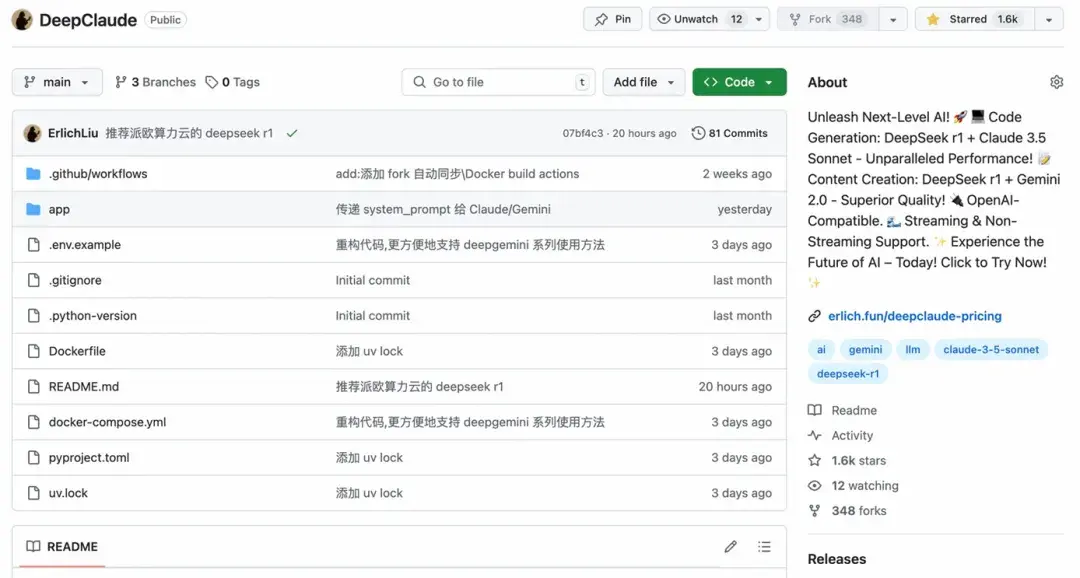The height and width of the screenshot is (578, 1080).
Task: Click the link icon beside deepclaude-pricing
Action: pos(813,315)
